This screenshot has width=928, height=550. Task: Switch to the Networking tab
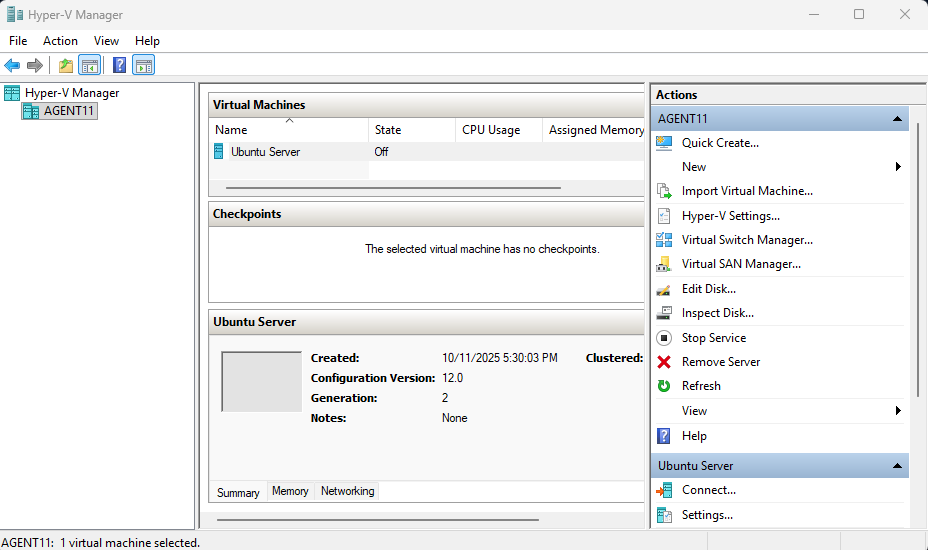tap(347, 491)
